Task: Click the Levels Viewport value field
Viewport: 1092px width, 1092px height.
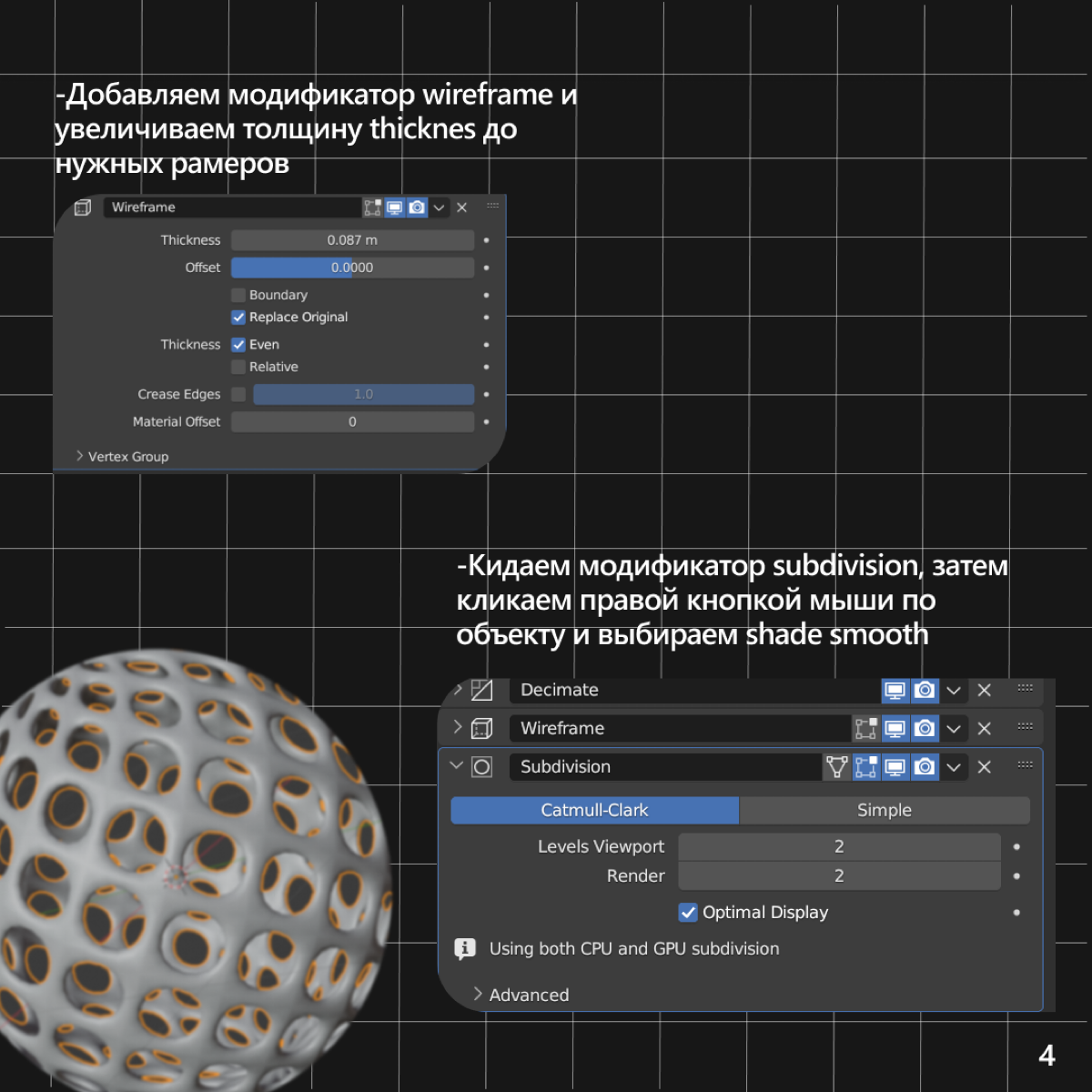Action: pyautogui.click(x=838, y=846)
